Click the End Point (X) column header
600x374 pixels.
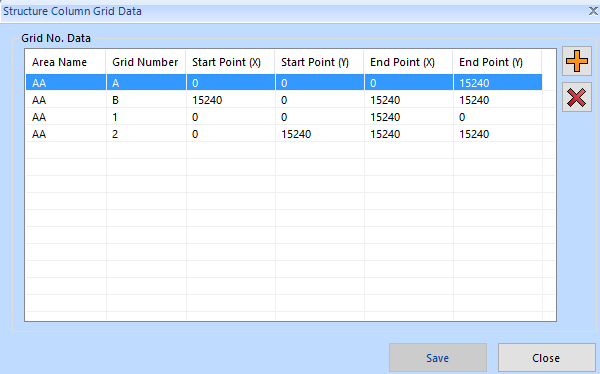[408, 62]
